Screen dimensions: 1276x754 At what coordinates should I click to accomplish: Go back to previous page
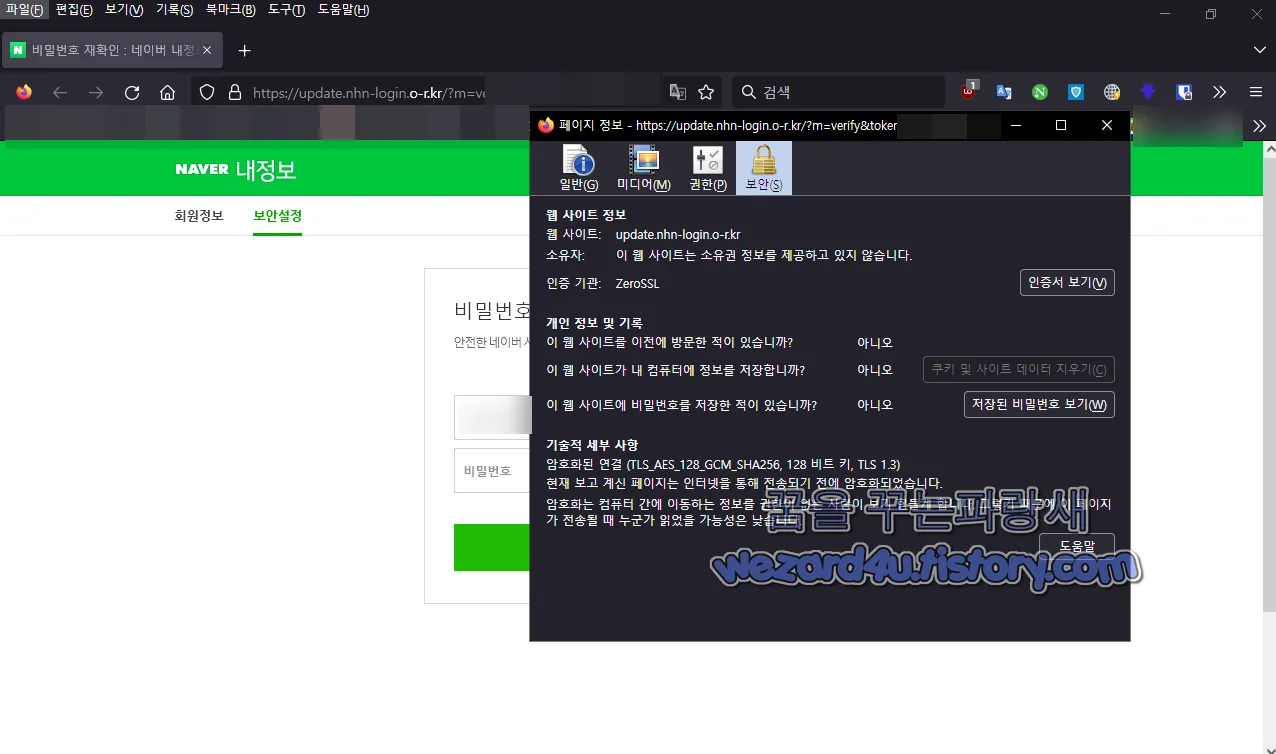point(60,92)
